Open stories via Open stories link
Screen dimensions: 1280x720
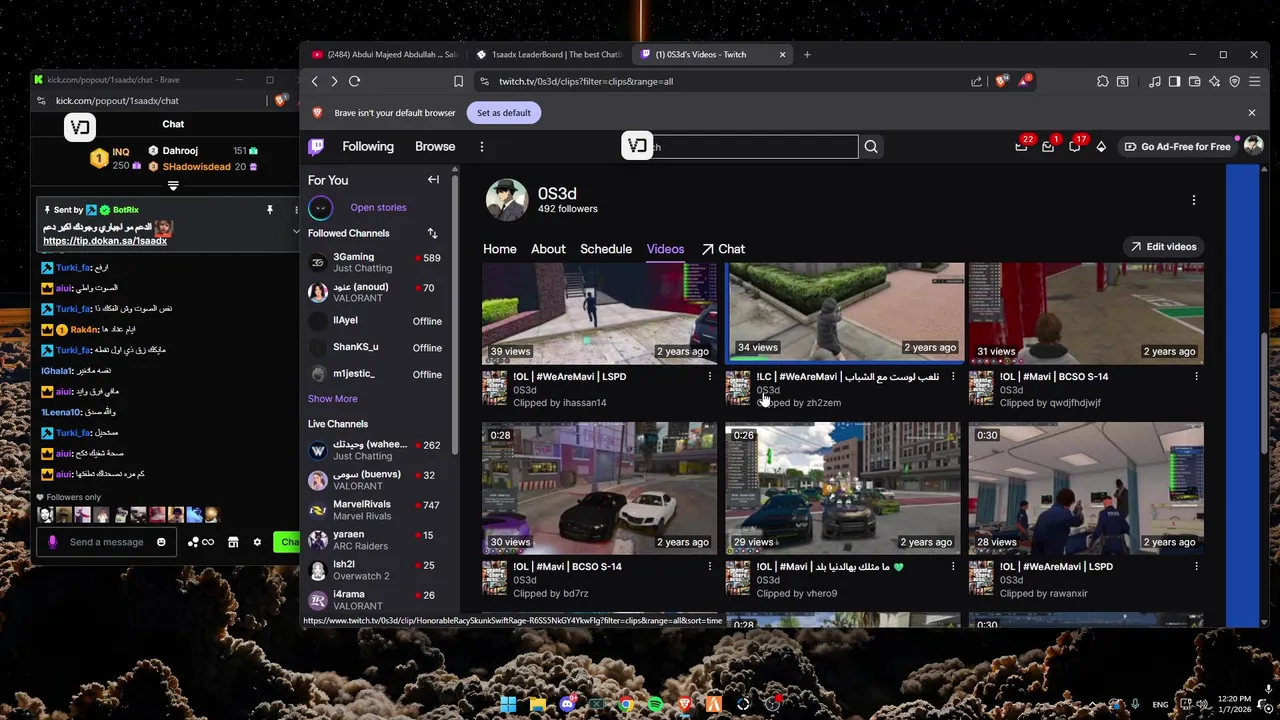click(x=378, y=208)
